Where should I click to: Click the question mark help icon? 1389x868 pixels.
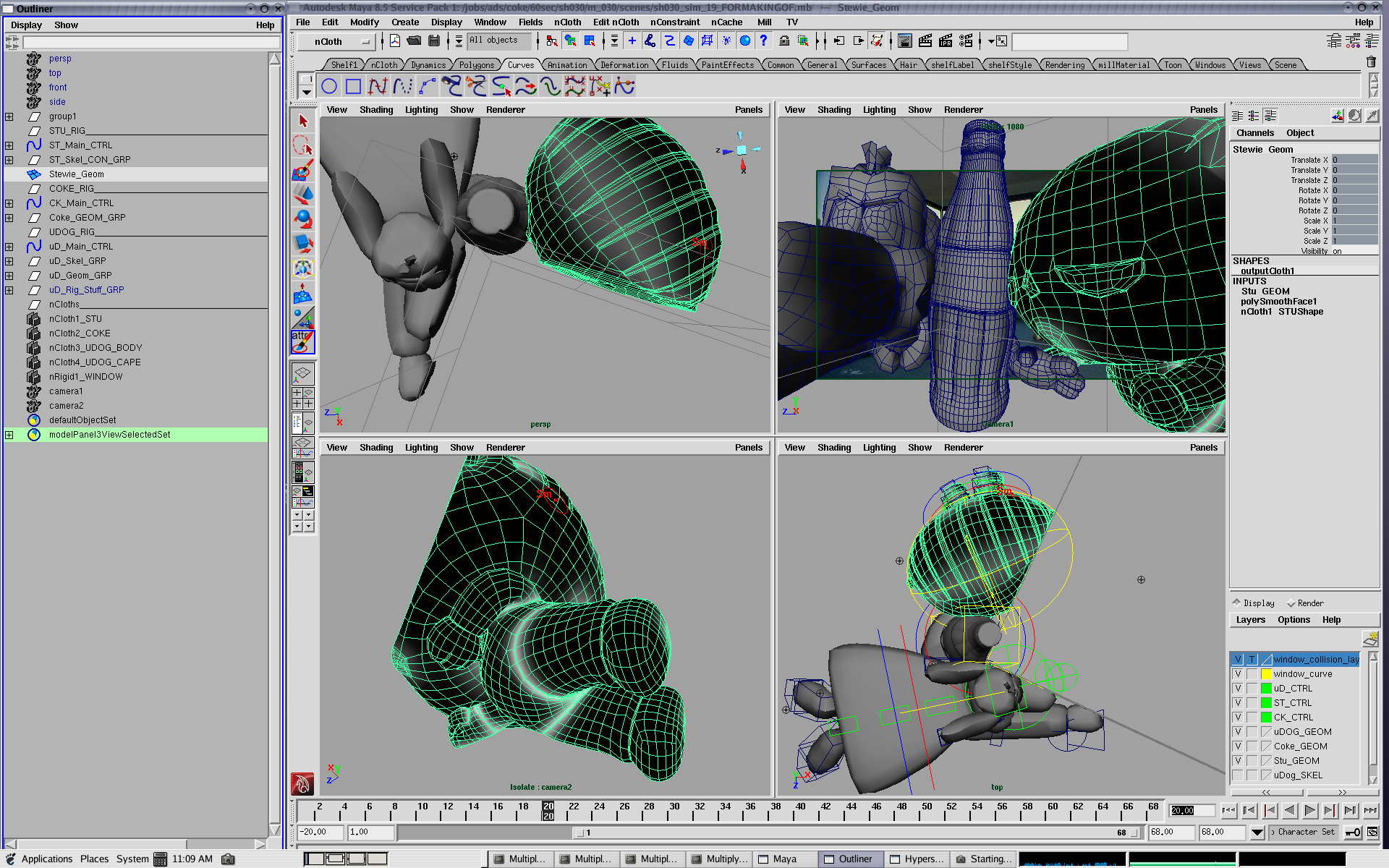(763, 41)
